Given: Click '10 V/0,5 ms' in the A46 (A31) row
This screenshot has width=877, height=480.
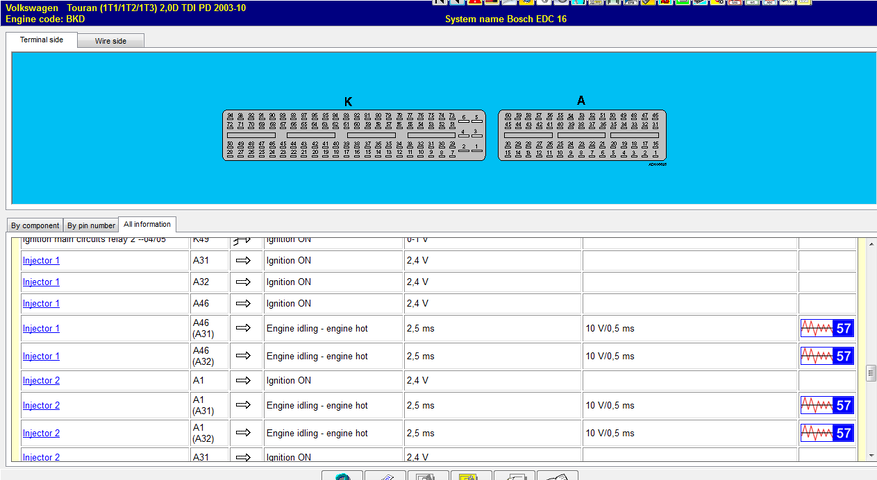Looking at the screenshot, I should 610,328.
